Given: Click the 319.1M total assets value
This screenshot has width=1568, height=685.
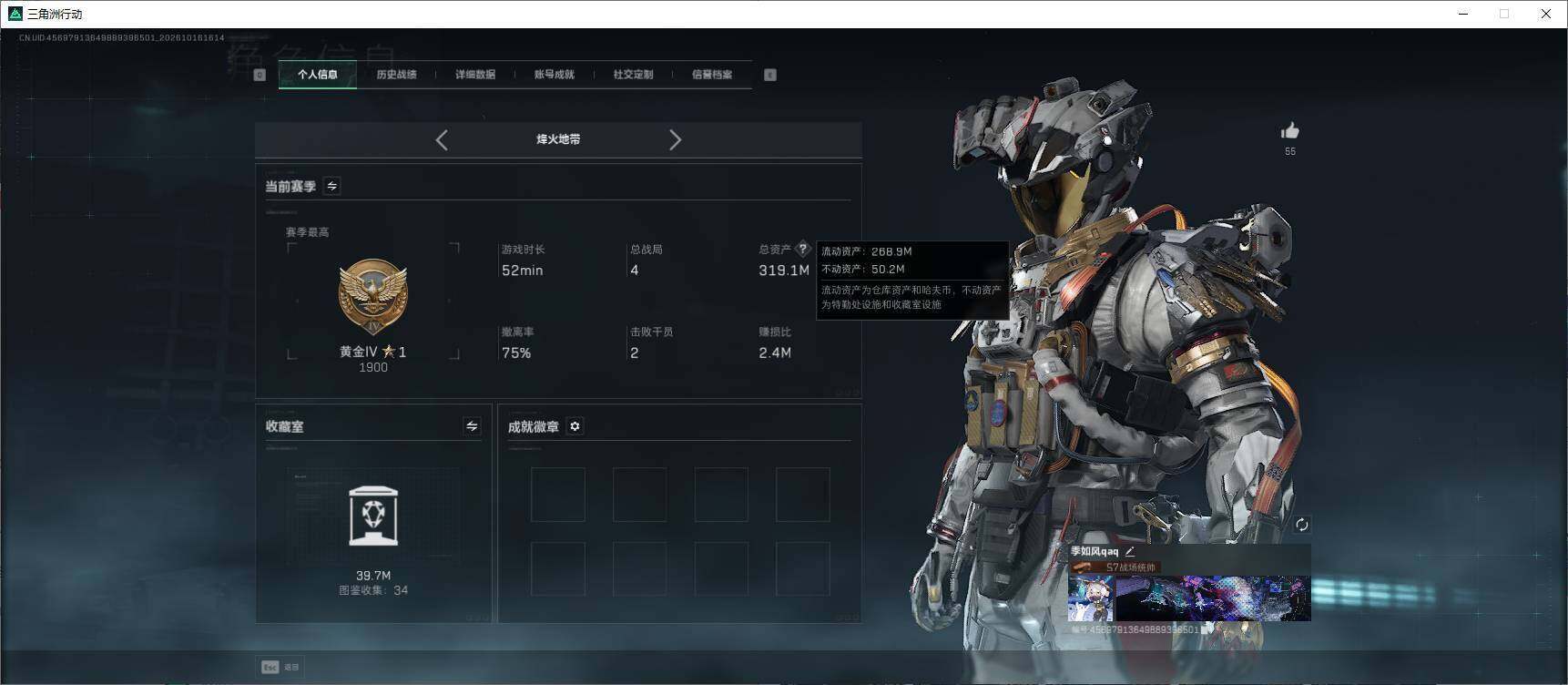Looking at the screenshot, I should 784,271.
